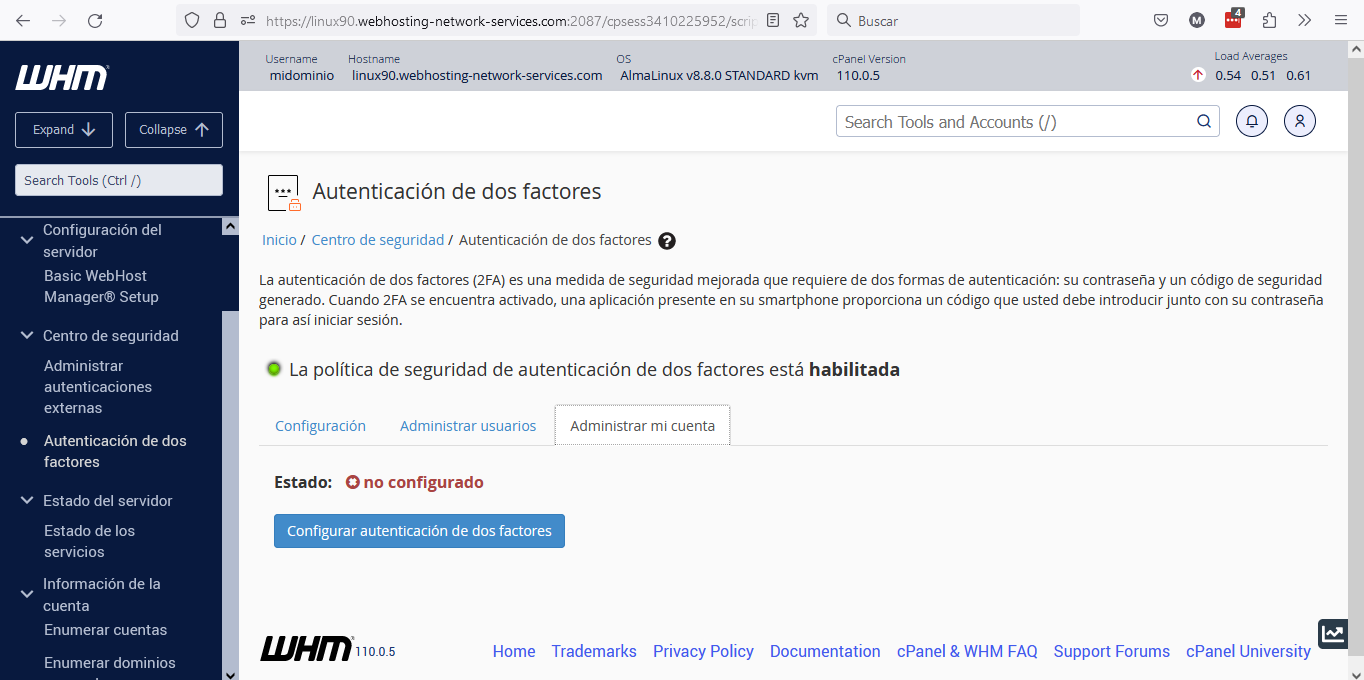The width and height of the screenshot is (1364, 680).
Task: Click the server statistics chart icon
Action: [x=1332, y=633]
